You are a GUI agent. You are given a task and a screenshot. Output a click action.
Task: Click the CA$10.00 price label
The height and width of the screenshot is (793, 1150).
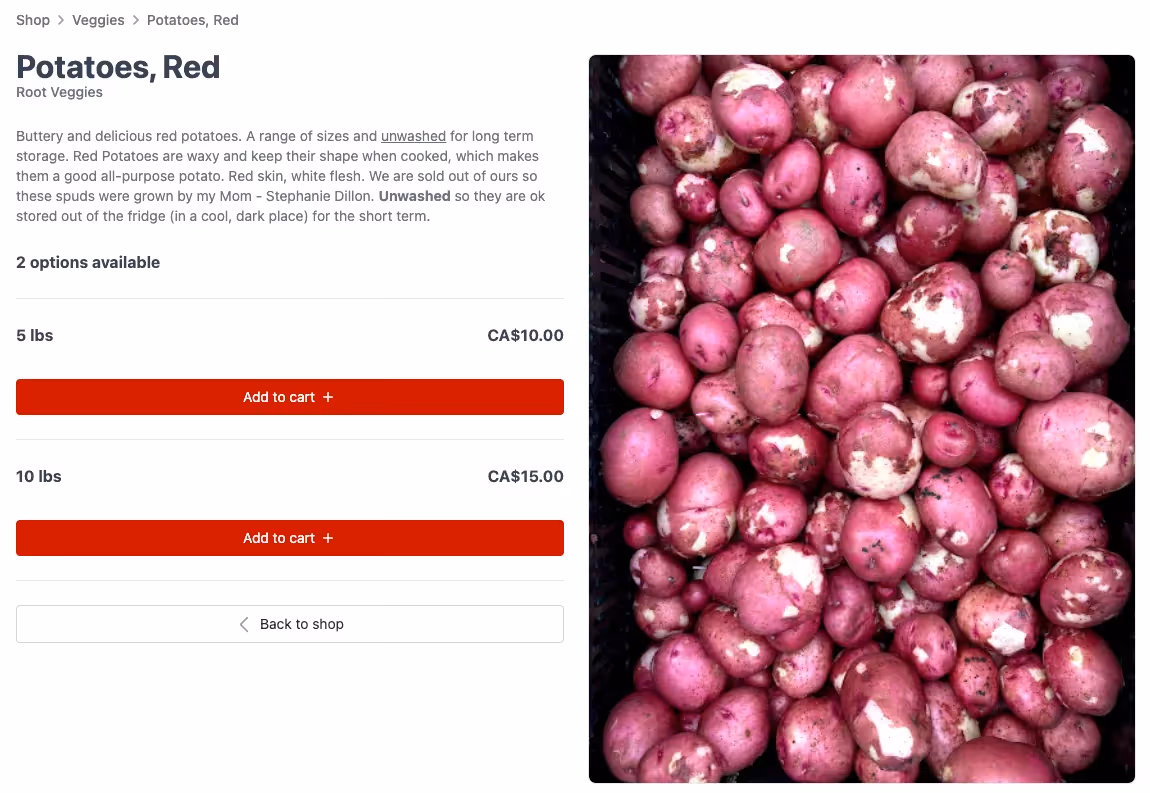click(x=525, y=335)
